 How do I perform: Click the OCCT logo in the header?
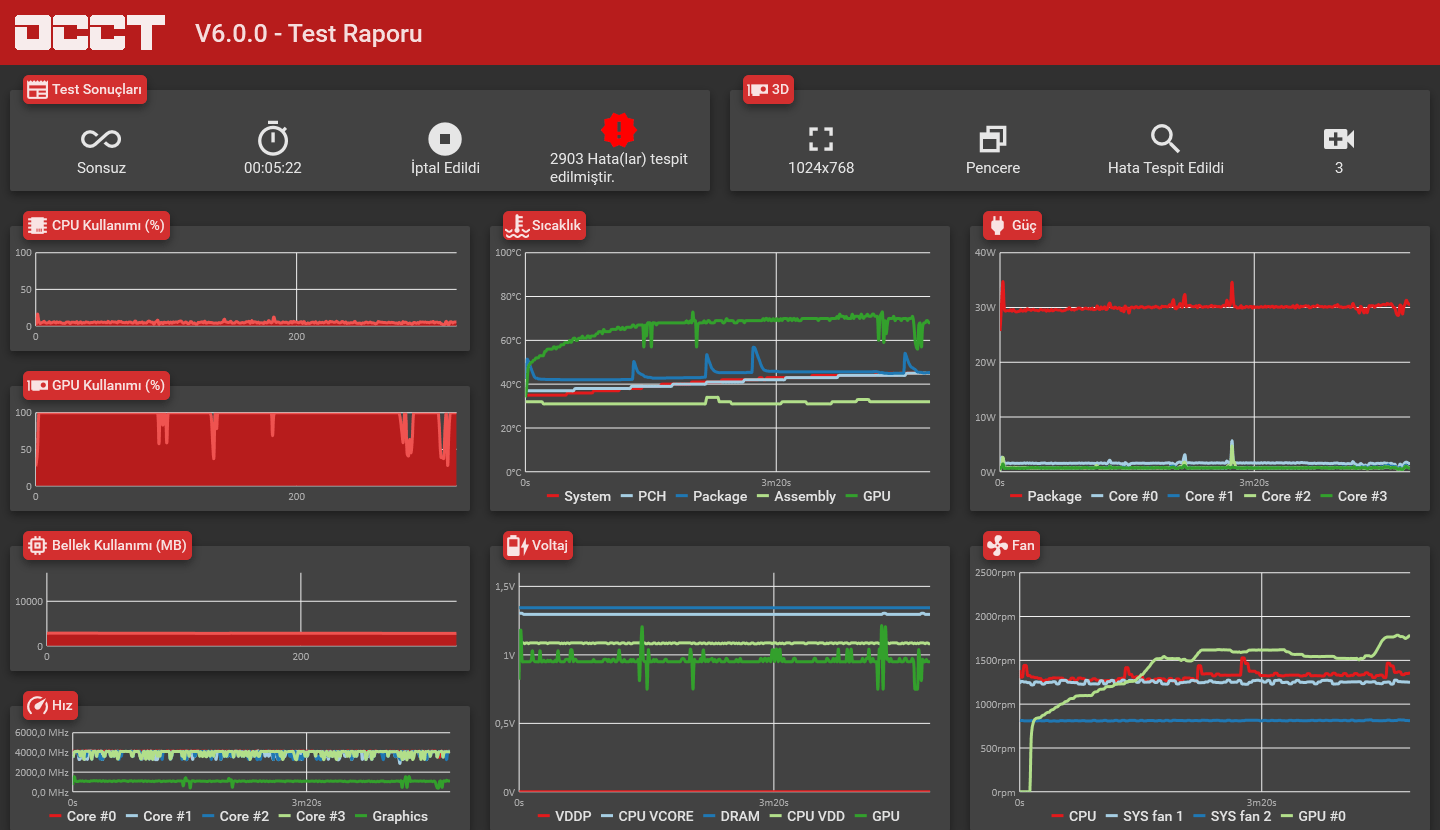(90, 32)
